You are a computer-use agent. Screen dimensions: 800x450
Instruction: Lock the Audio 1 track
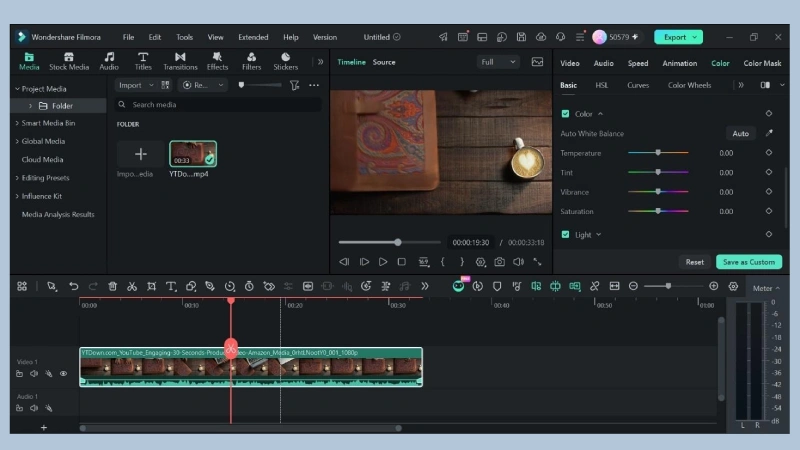(x=19, y=408)
